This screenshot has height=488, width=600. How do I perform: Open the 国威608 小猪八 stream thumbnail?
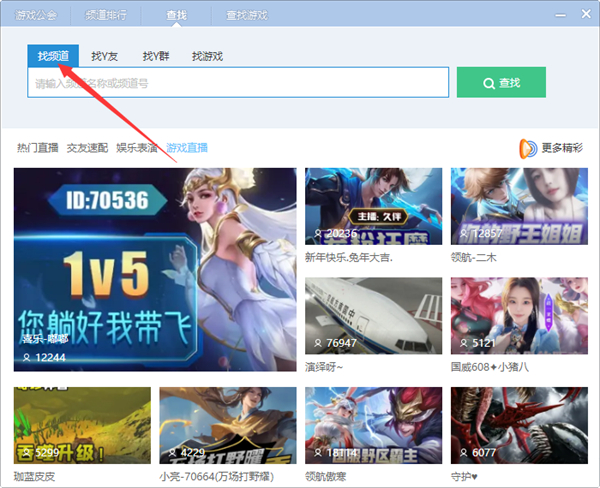[x=518, y=315]
